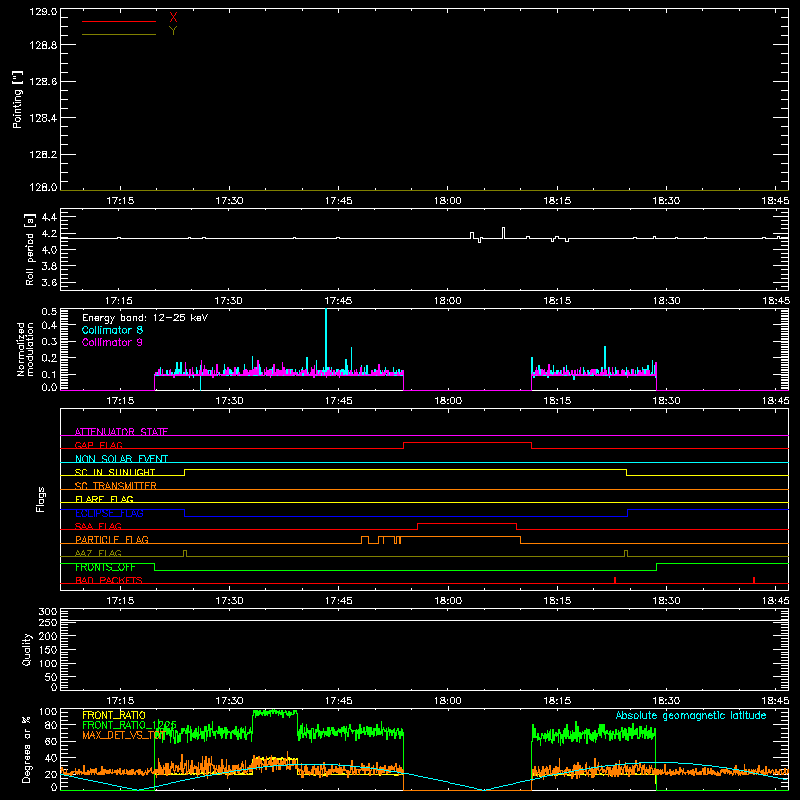Viewport: 800px width, 800px height.
Task: Click the MAX_DET_VS_TOT legend entry
Action: 123,735
